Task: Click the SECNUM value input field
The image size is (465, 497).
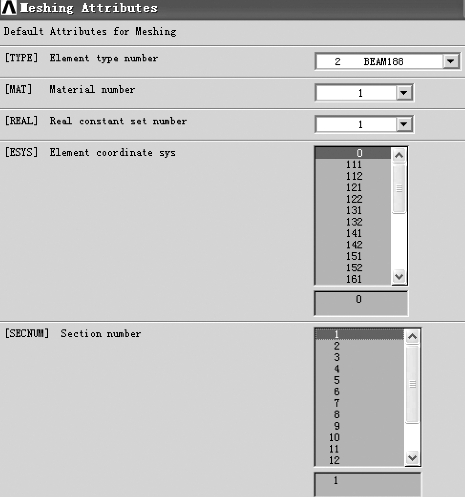Action: [367, 484]
